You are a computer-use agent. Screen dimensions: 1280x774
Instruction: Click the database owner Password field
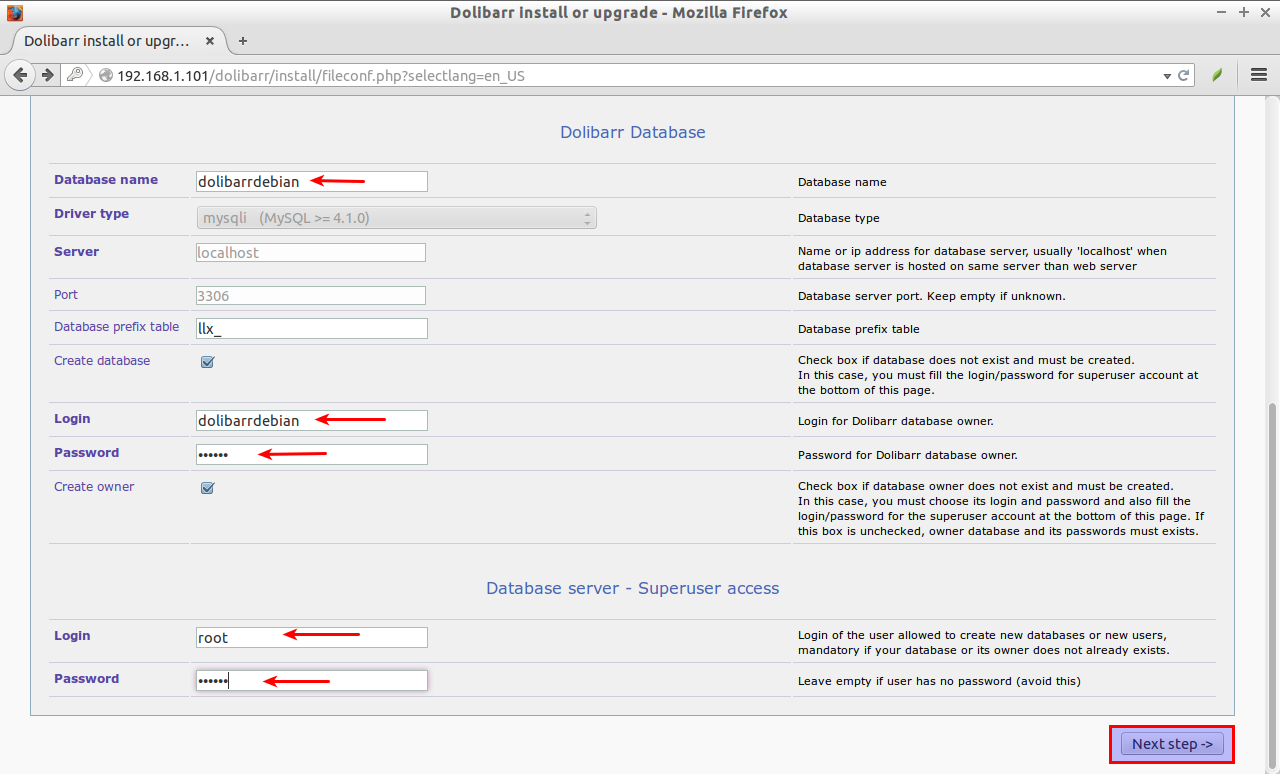(x=312, y=454)
